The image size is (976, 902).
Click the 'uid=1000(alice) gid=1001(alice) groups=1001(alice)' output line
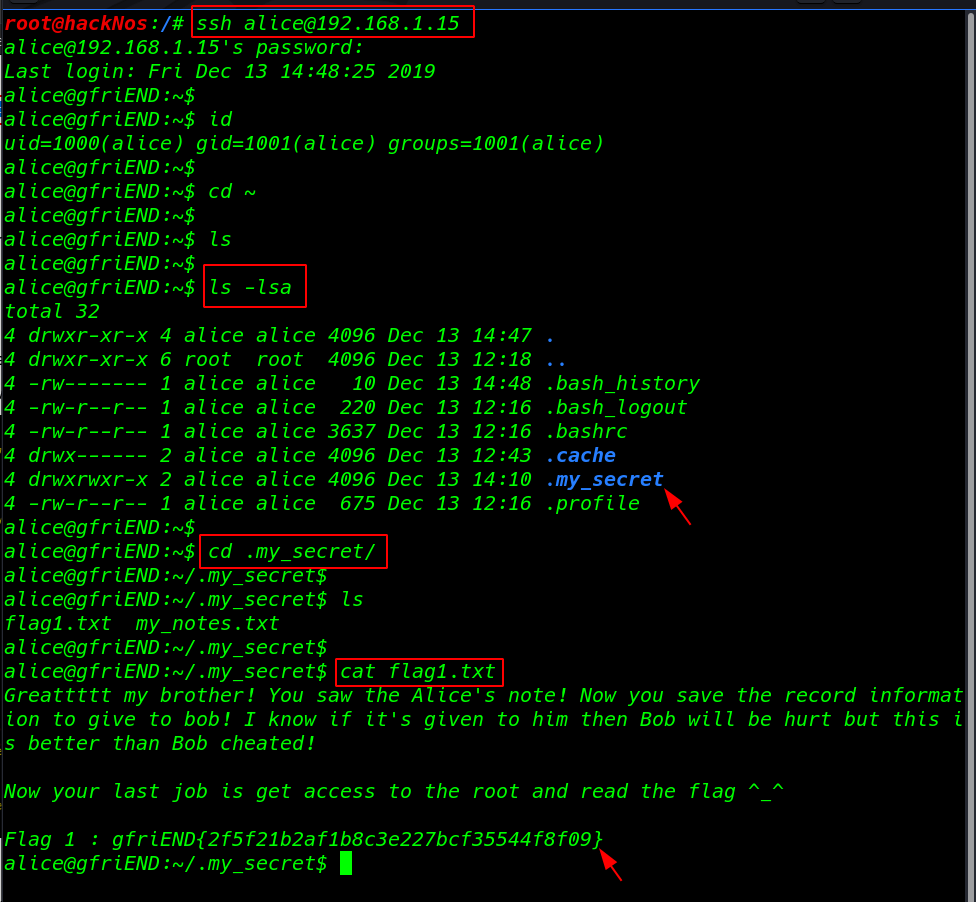click(304, 143)
